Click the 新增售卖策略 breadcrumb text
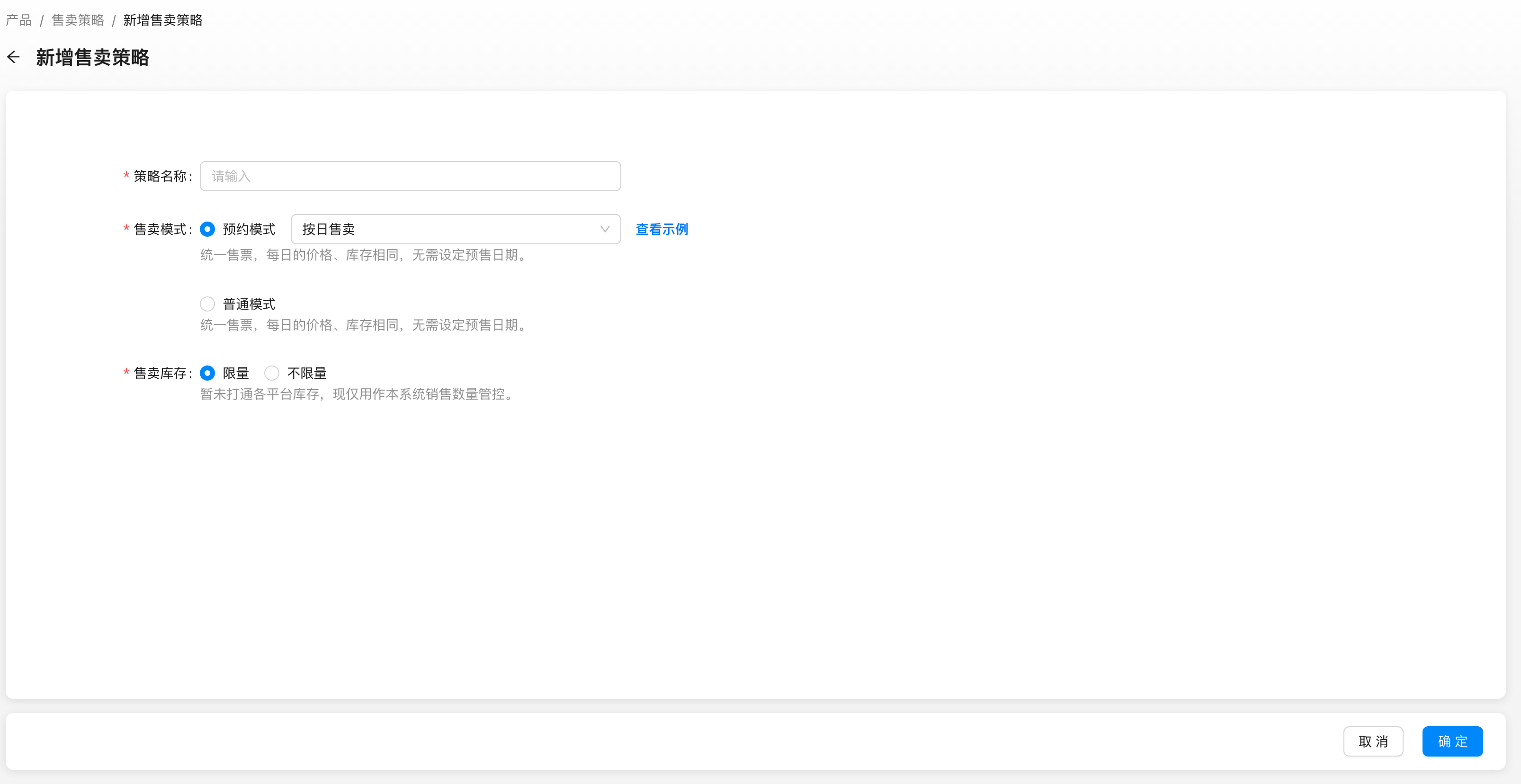1521x784 pixels. 163,20
